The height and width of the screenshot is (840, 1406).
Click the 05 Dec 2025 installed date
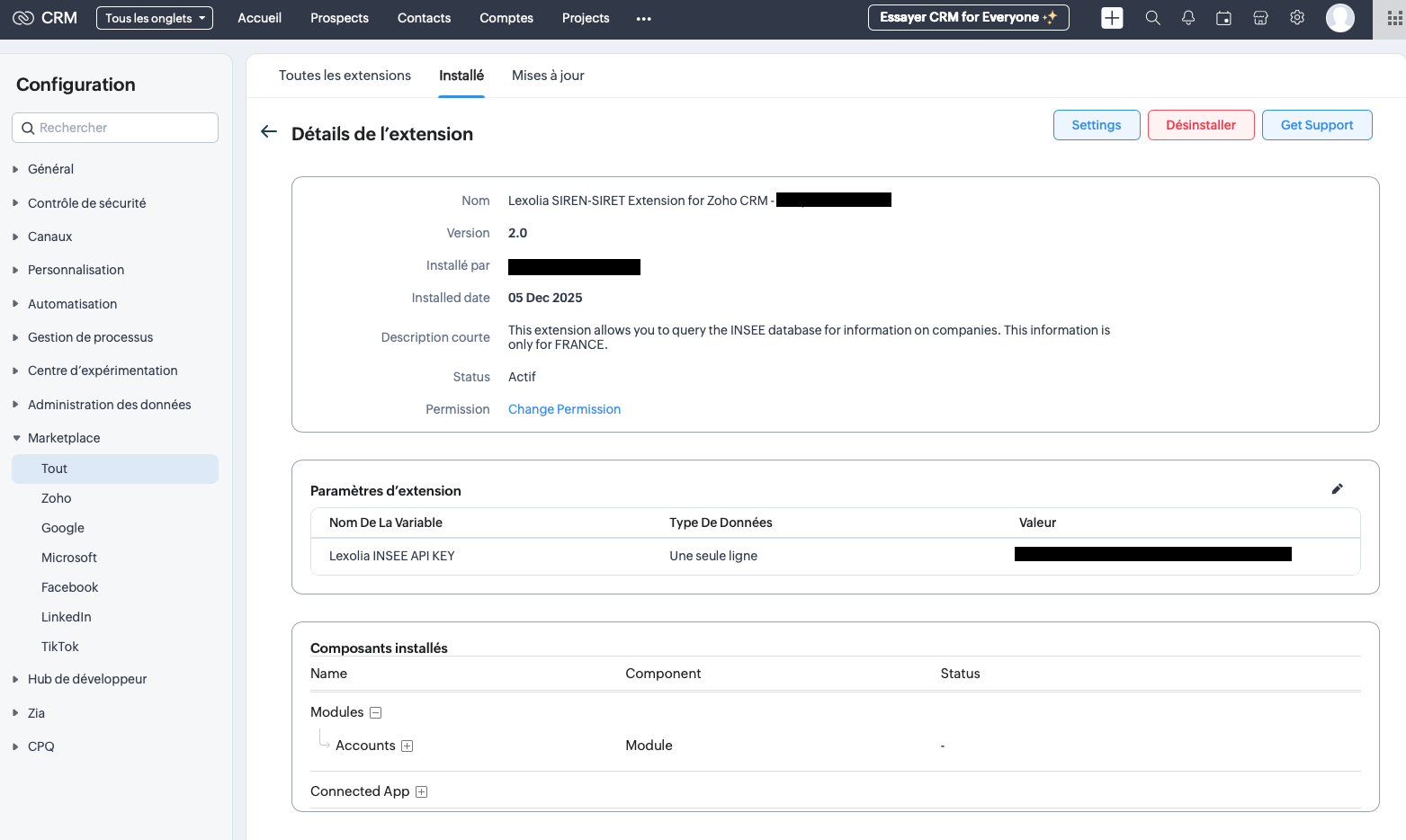click(x=545, y=298)
